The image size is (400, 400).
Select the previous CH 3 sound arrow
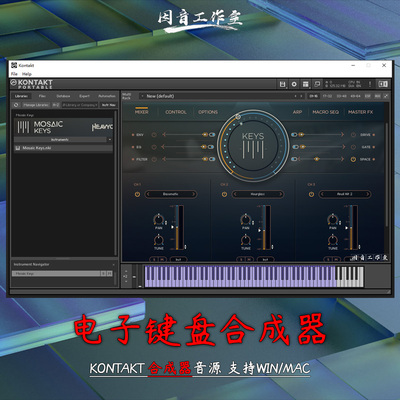click(322, 194)
